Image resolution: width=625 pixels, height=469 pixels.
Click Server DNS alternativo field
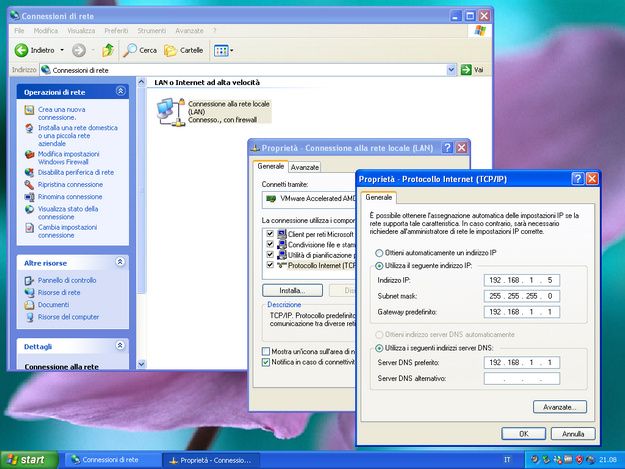pos(522,378)
